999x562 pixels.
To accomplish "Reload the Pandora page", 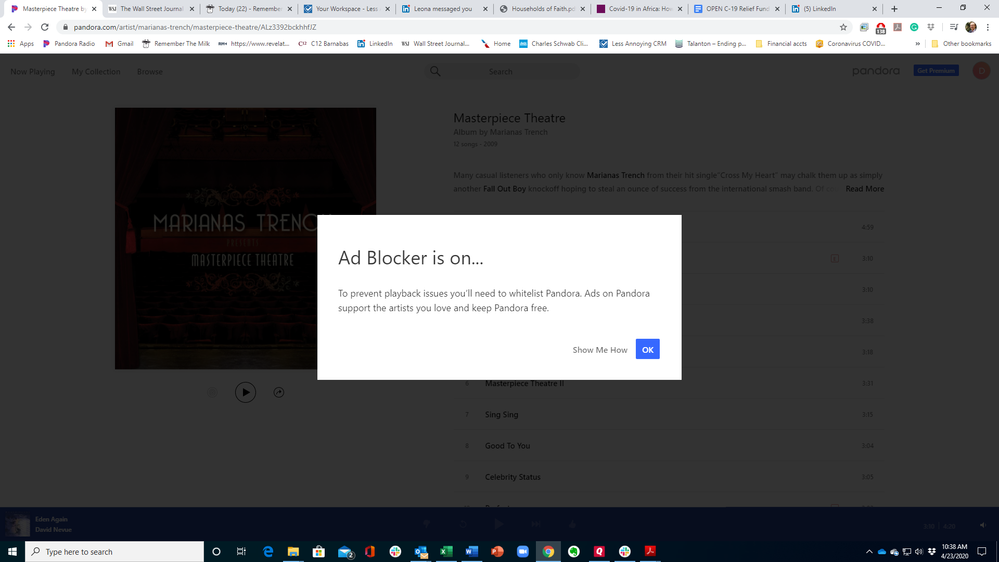I will coord(45,27).
